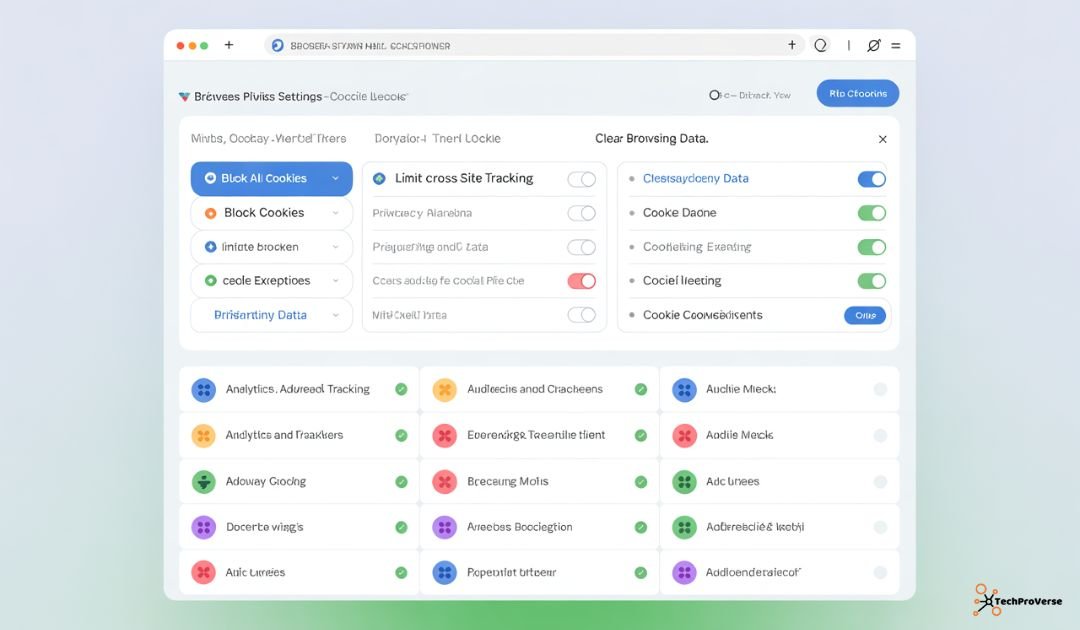
Task: Click the search magnifier icon in the browser toolbar
Action: click(820, 45)
